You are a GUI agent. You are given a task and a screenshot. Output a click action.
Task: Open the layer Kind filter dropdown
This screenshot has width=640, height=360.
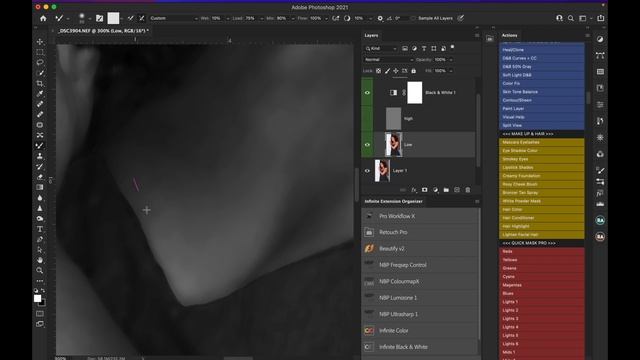381,49
